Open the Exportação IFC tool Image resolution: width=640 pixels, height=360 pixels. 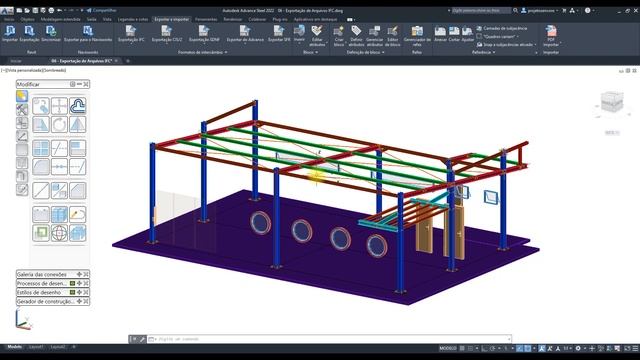[131, 33]
